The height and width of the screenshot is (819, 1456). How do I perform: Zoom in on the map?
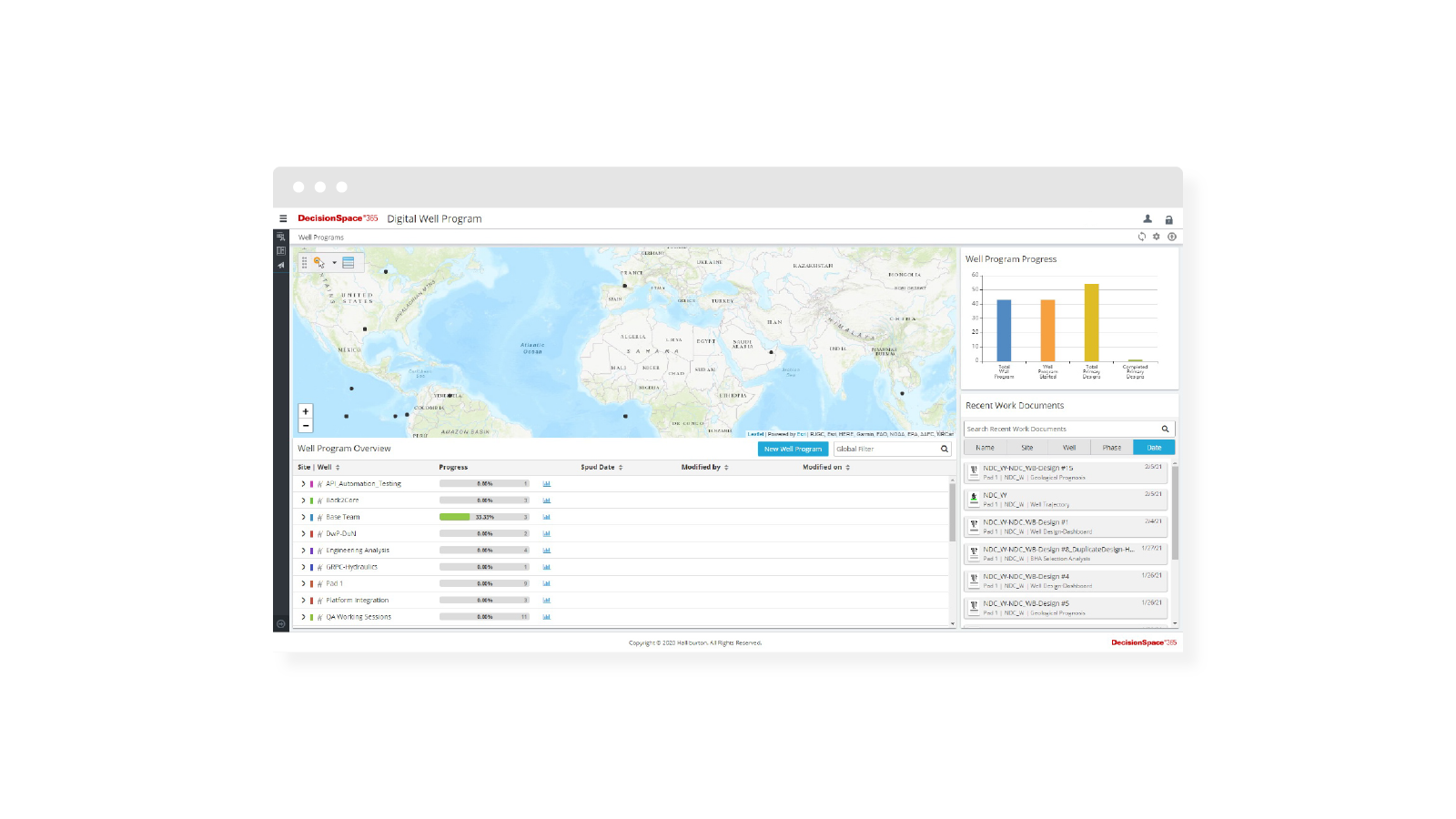(x=306, y=411)
